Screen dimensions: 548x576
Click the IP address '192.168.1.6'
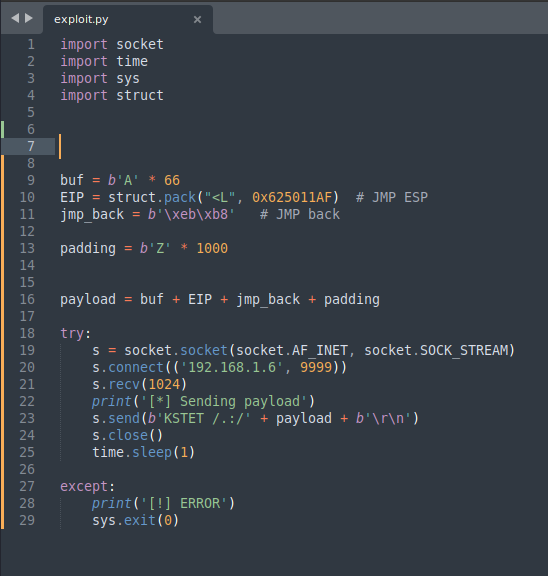(x=232, y=367)
